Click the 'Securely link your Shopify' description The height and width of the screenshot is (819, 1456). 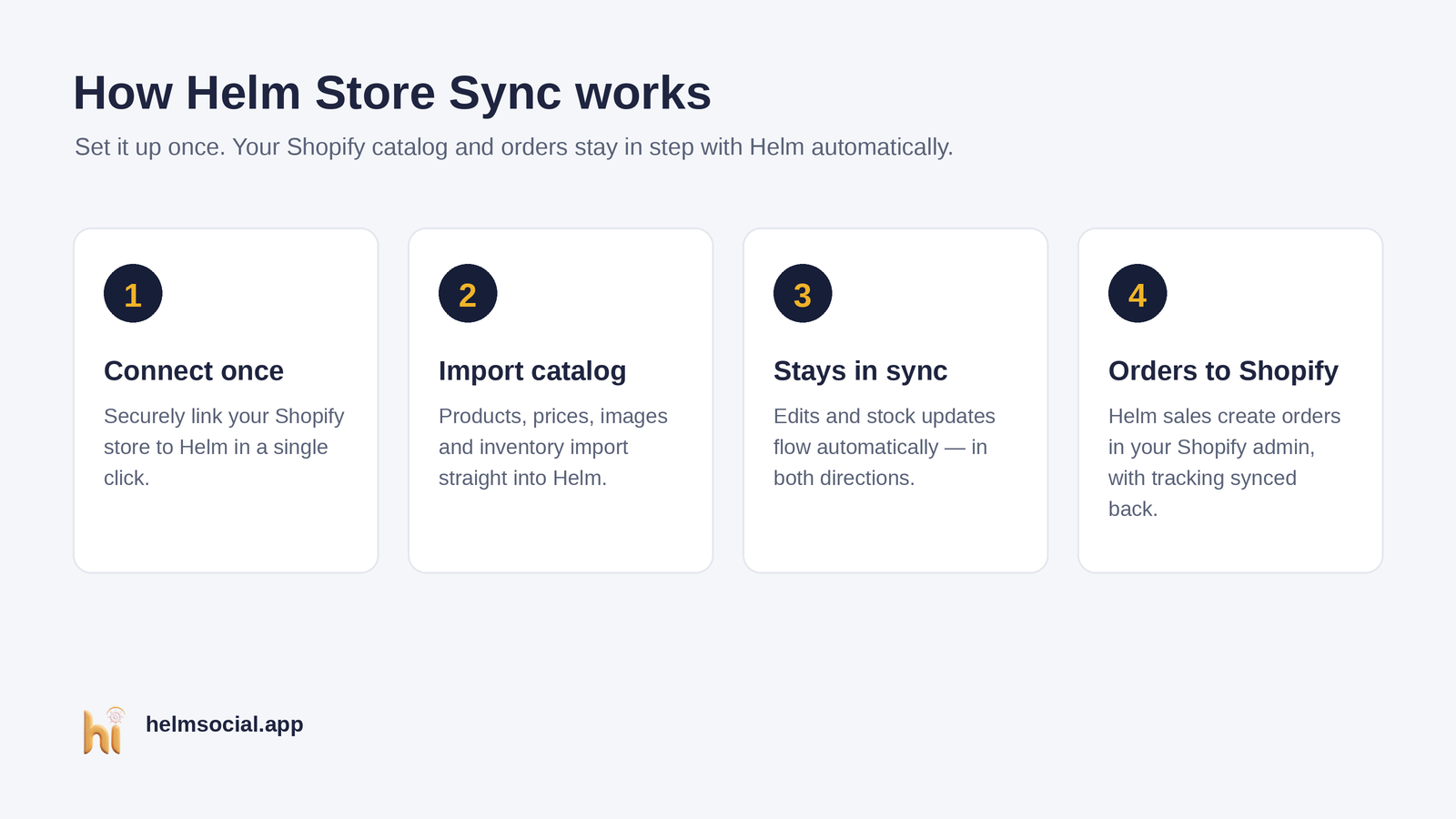click(224, 447)
